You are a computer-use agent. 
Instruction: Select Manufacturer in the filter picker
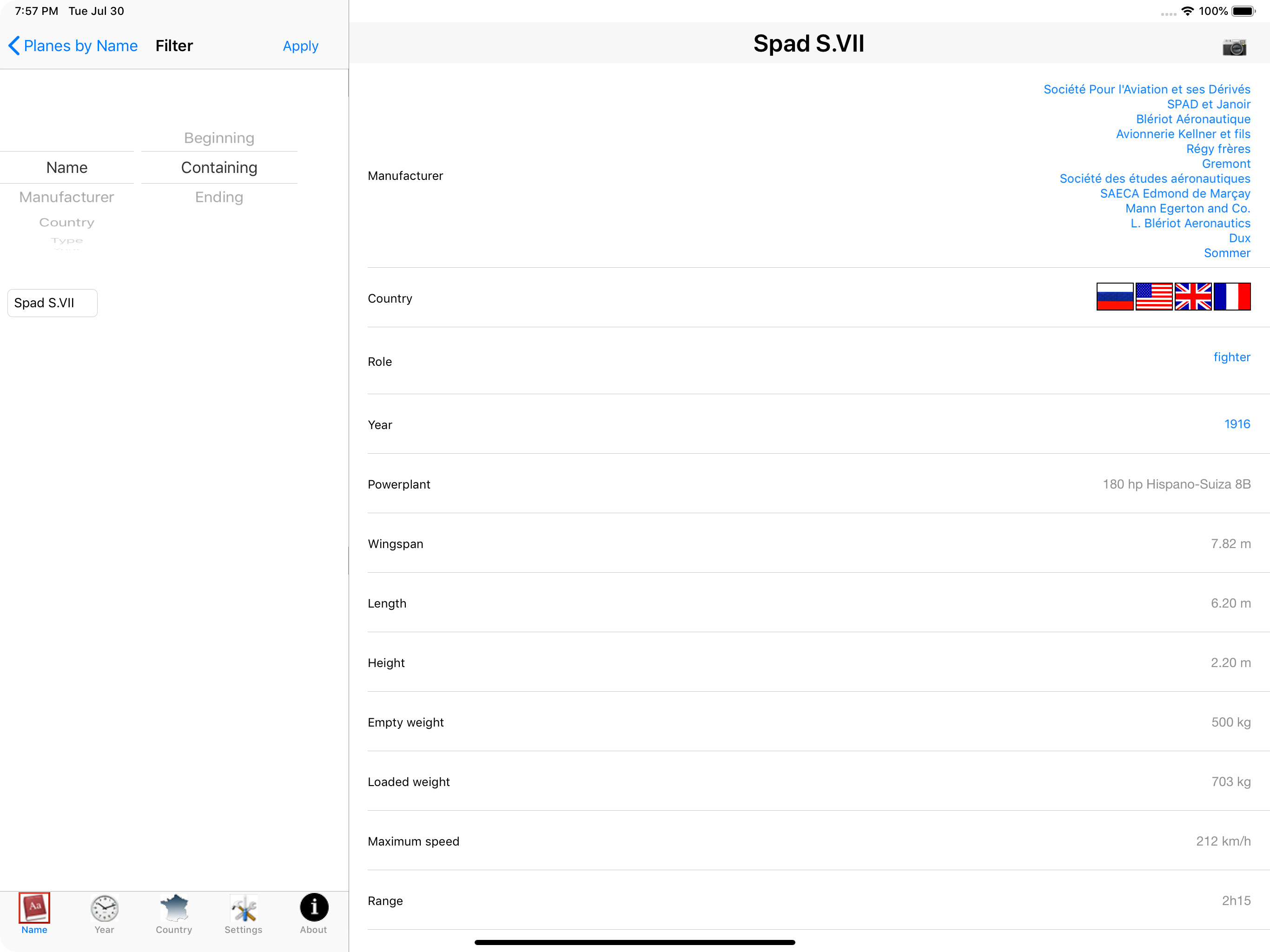[67, 197]
